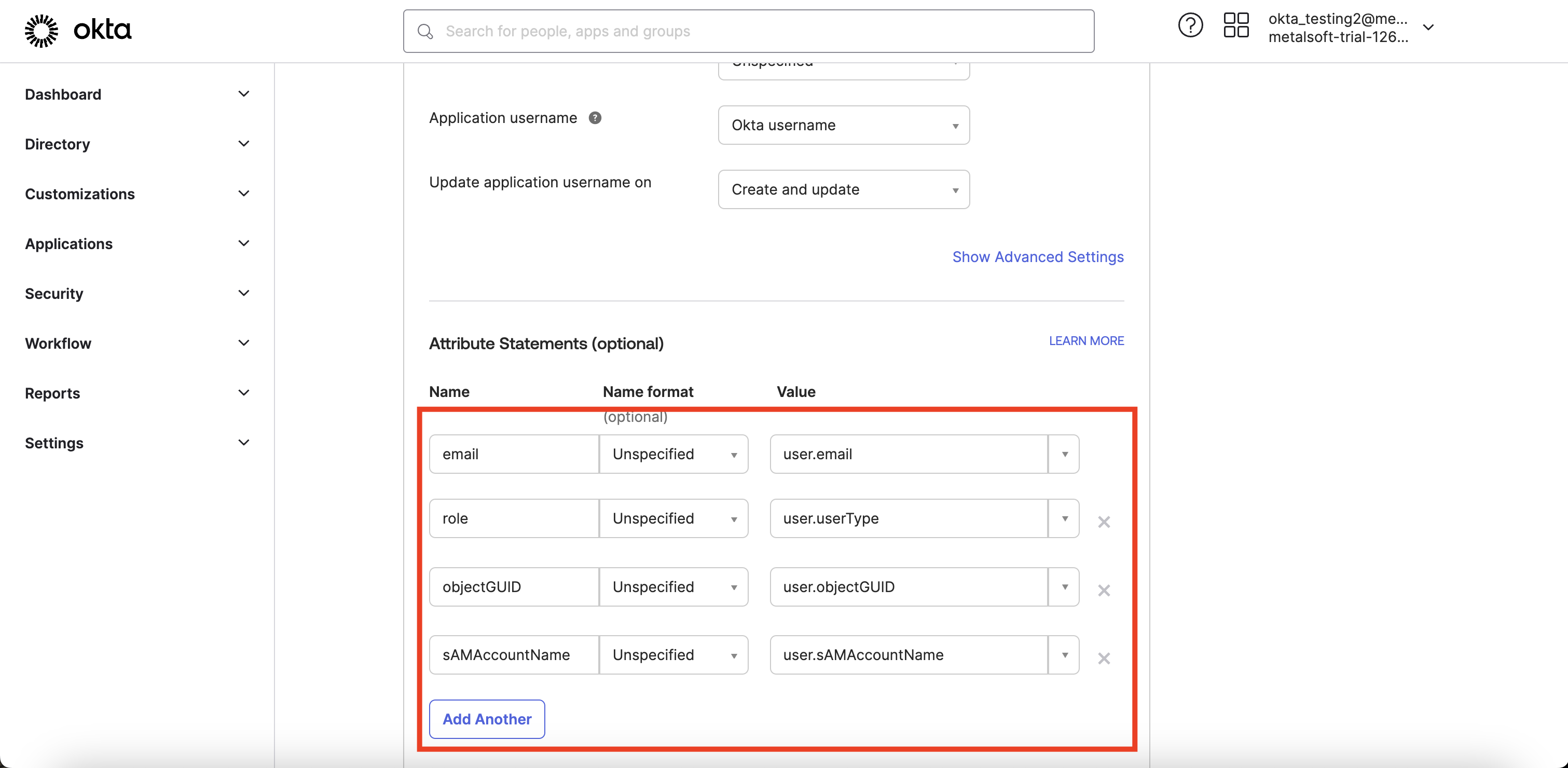Remove the sAMAccountName attribute row

point(1104,659)
